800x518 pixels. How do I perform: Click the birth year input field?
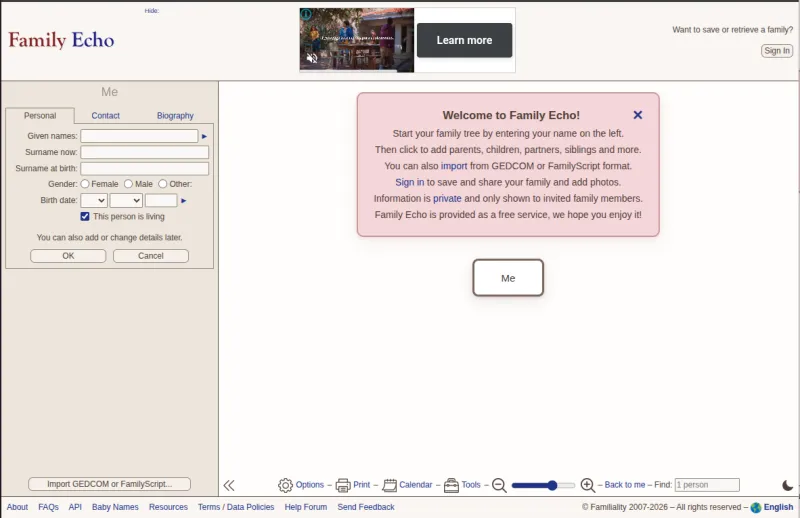coord(161,201)
